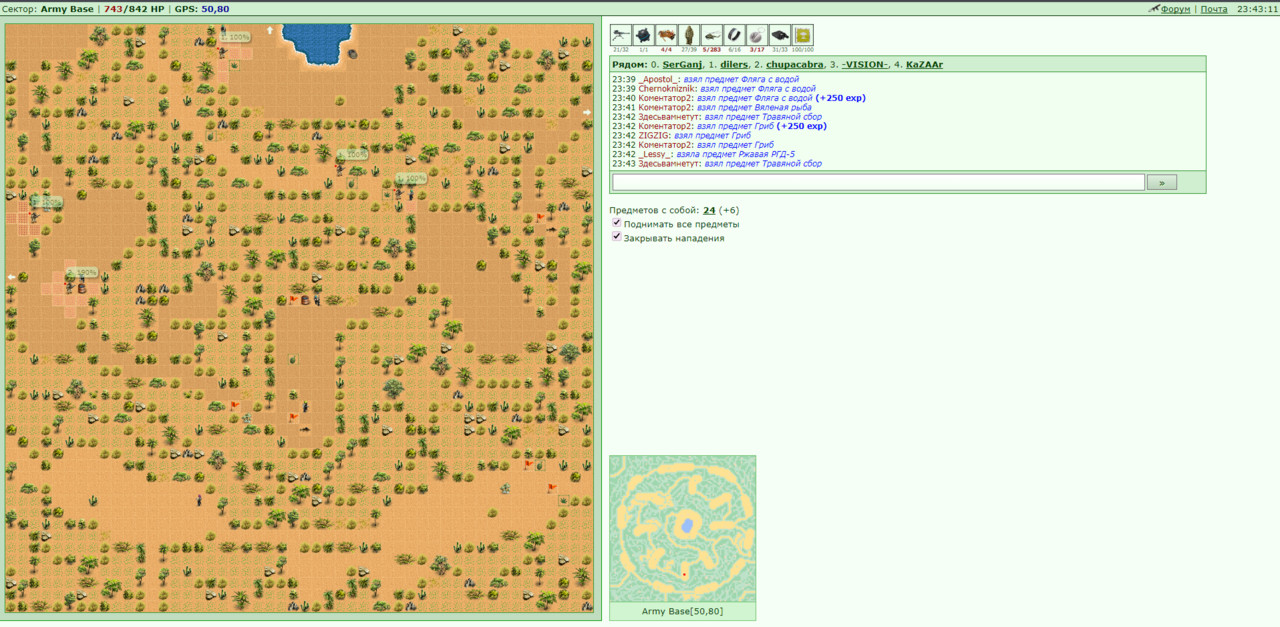Viewport: 1280px width, 627px height.
Task: Click the weapon icon beside Форум
Action: pos(1154,9)
